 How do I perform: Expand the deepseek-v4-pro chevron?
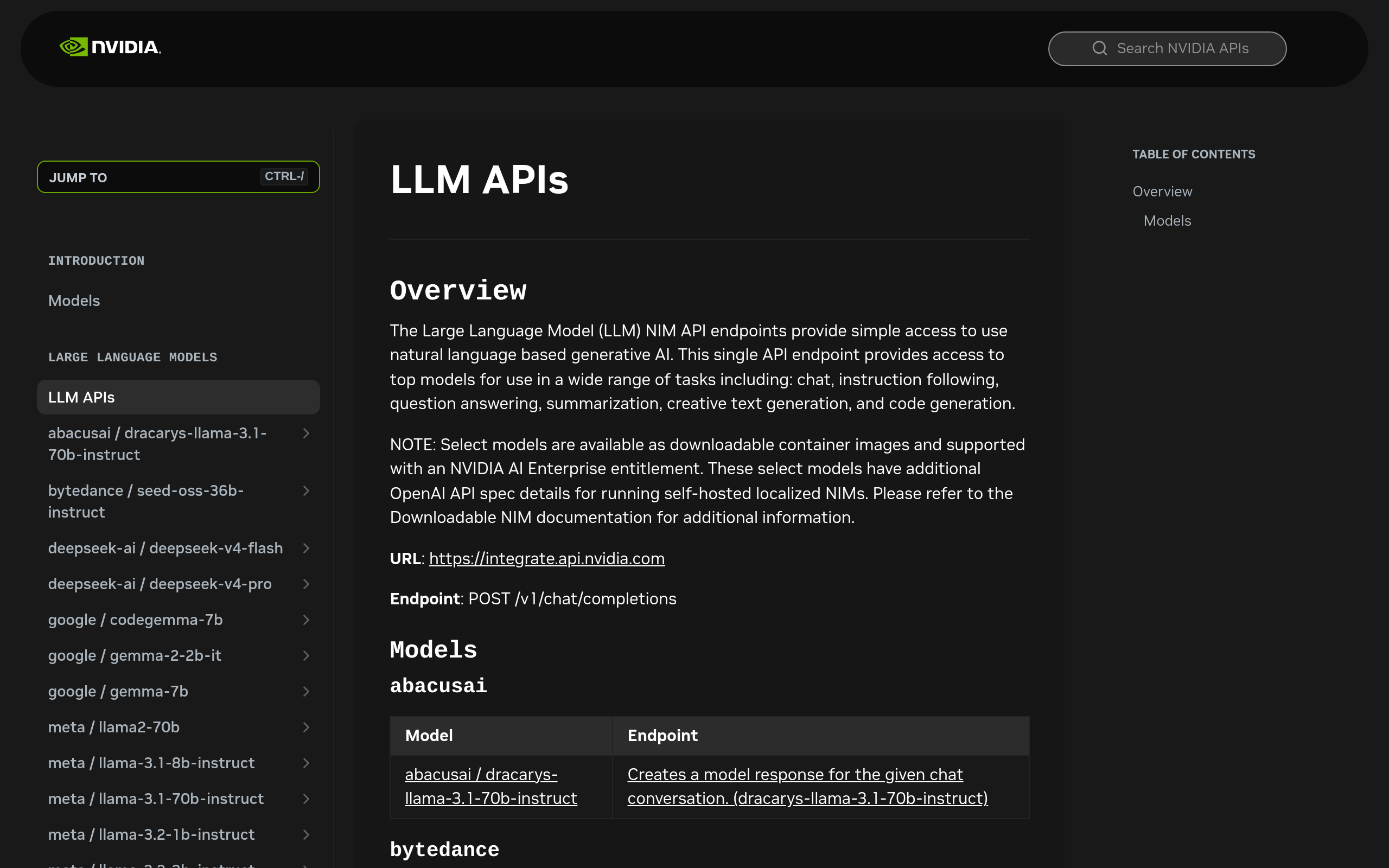click(306, 584)
